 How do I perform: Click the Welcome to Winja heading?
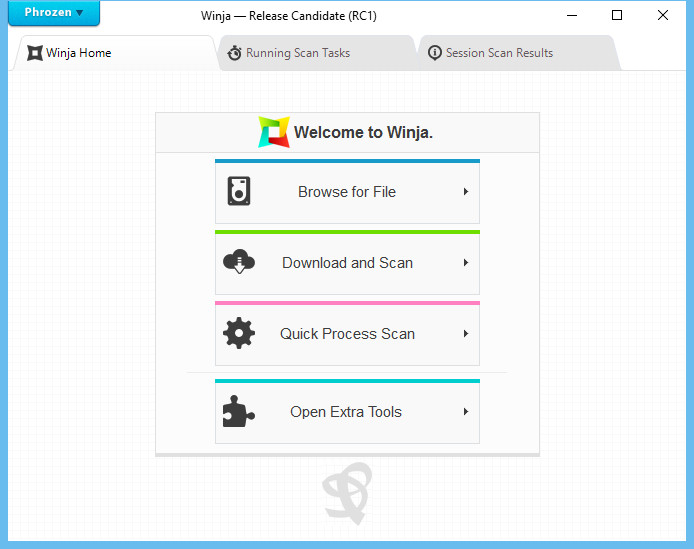click(x=363, y=132)
